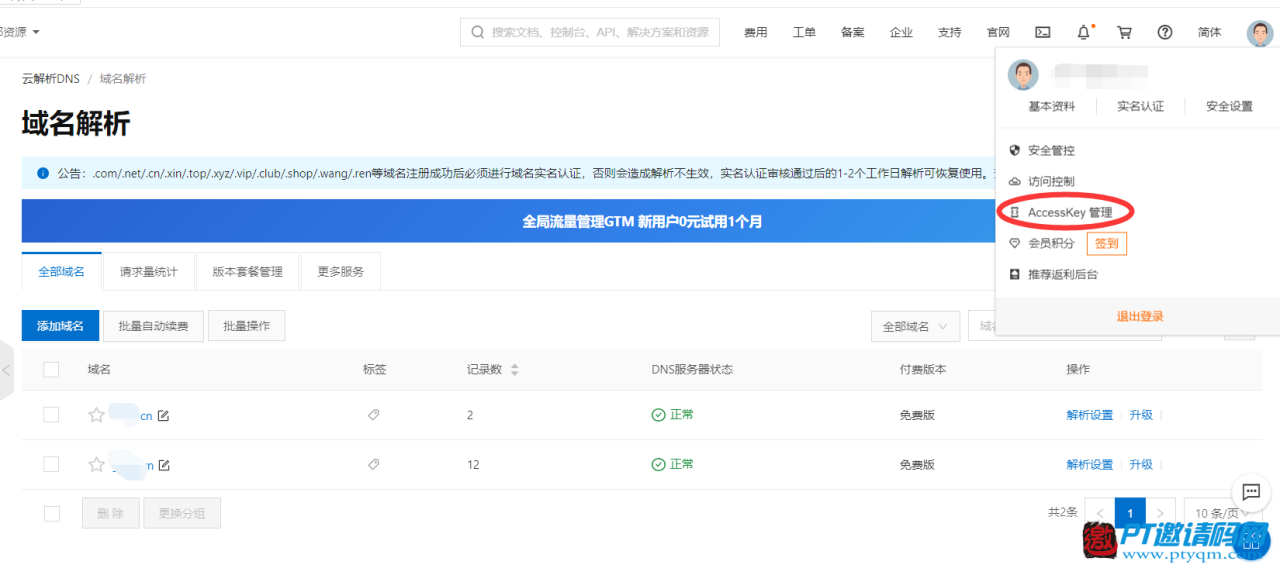The width and height of the screenshot is (1280, 575).
Task: Select AccessKey 管理 in account menu
Action: point(1069,212)
